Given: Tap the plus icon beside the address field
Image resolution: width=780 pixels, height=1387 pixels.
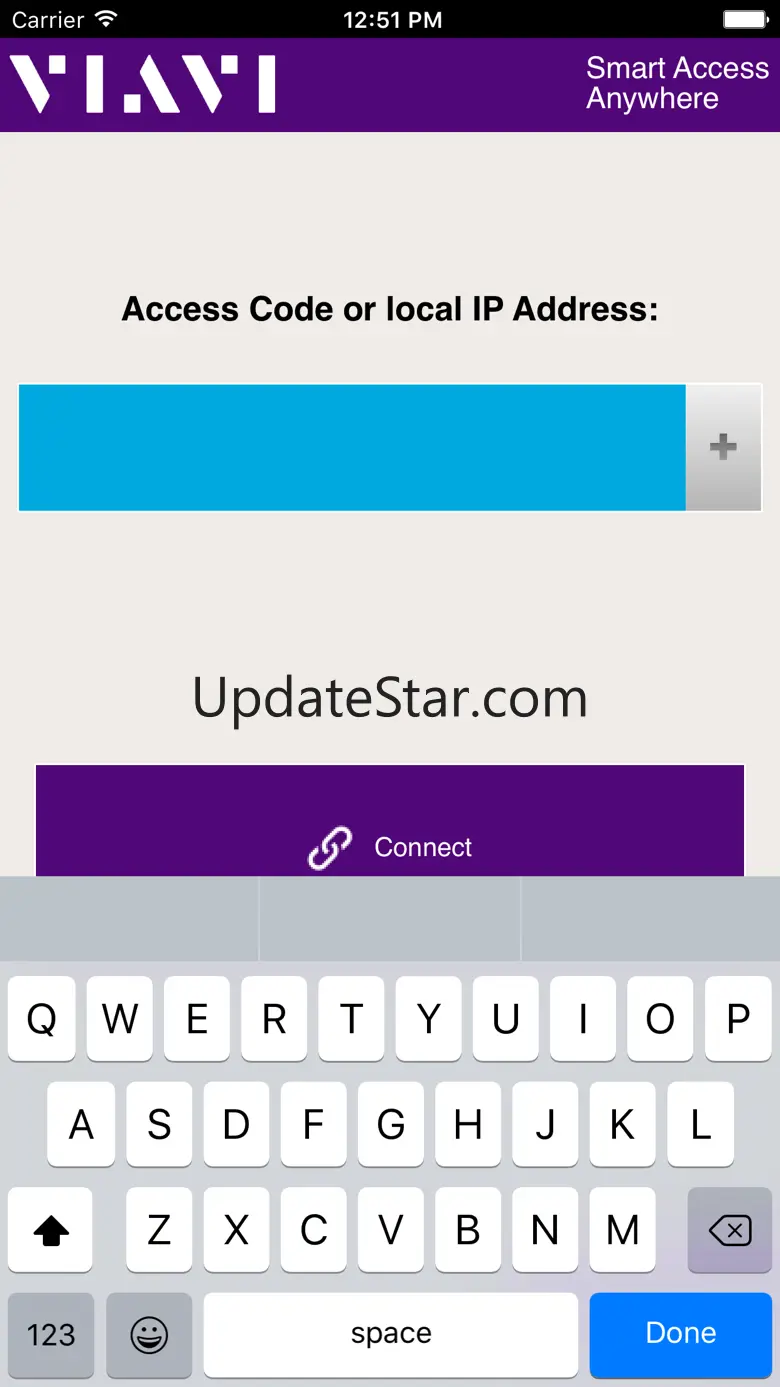Looking at the screenshot, I should click(x=723, y=447).
